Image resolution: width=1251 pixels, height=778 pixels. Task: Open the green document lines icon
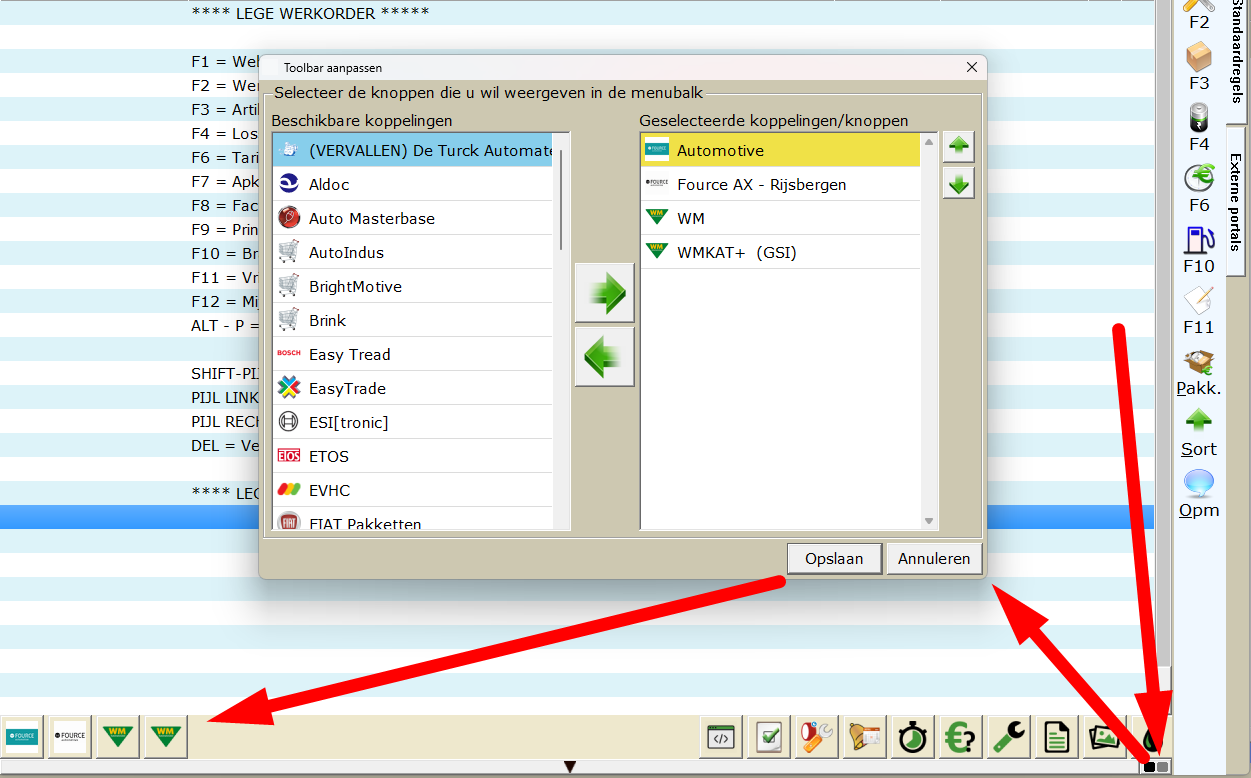[1056, 738]
